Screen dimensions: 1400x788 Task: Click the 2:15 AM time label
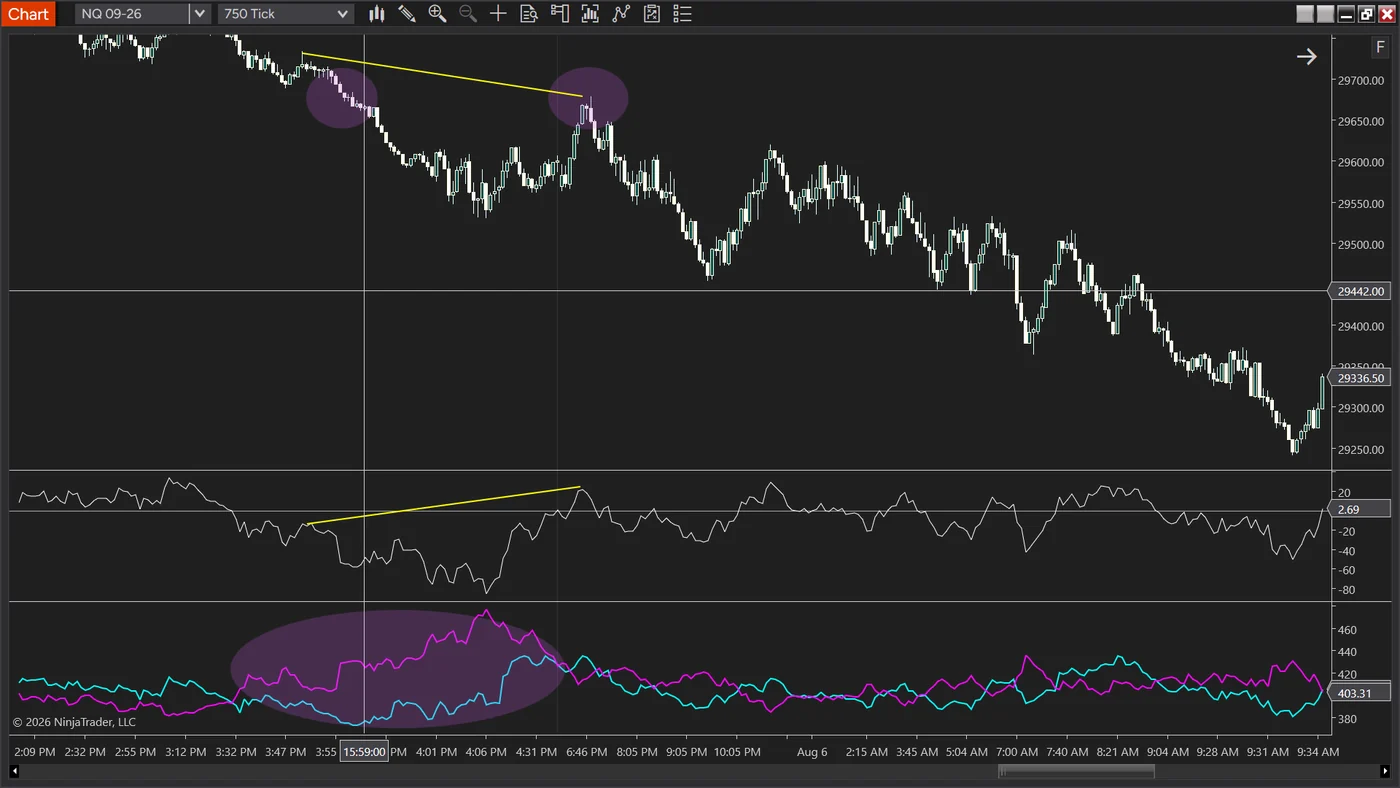click(x=866, y=752)
